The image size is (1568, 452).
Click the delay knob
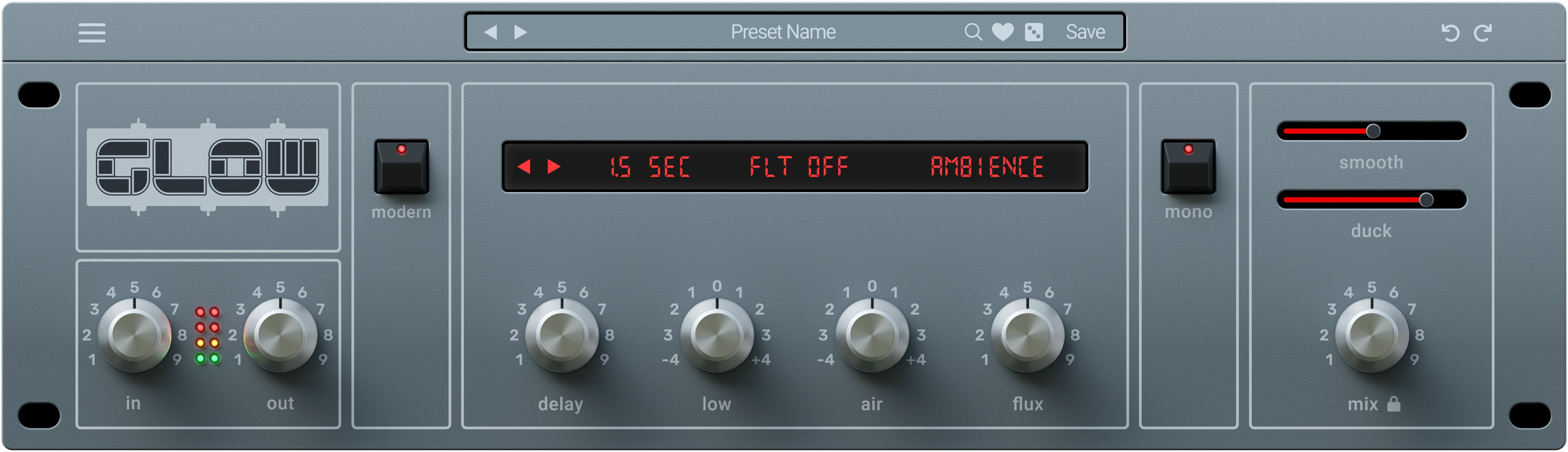[x=561, y=335]
